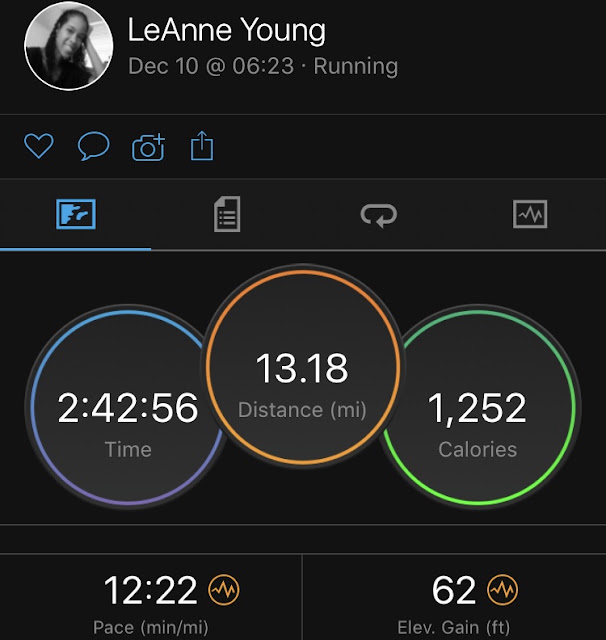Tap the 2:42:56 Time circle
The height and width of the screenshot is (640, 606).
(x=128, y=407)
